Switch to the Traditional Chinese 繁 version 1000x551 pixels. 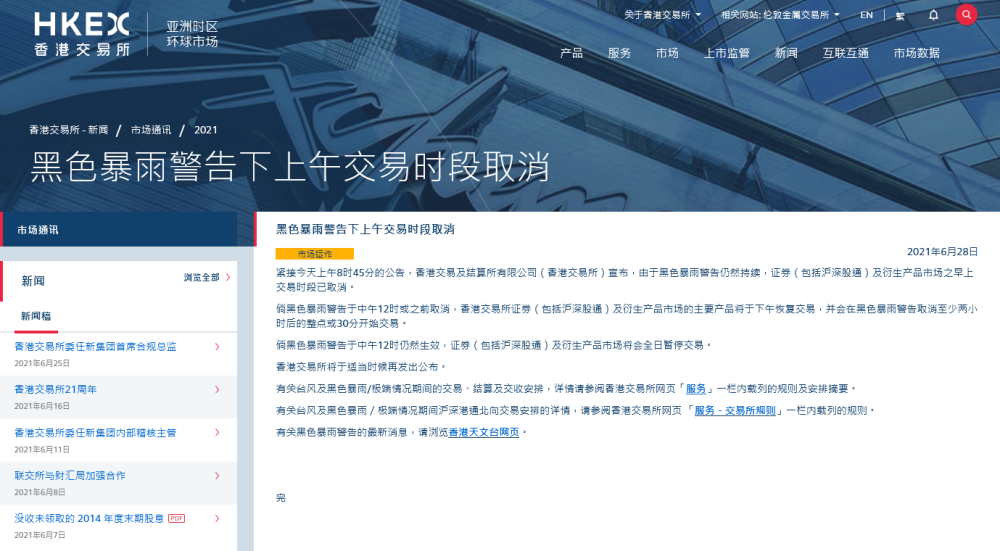(x=900, y=15)
